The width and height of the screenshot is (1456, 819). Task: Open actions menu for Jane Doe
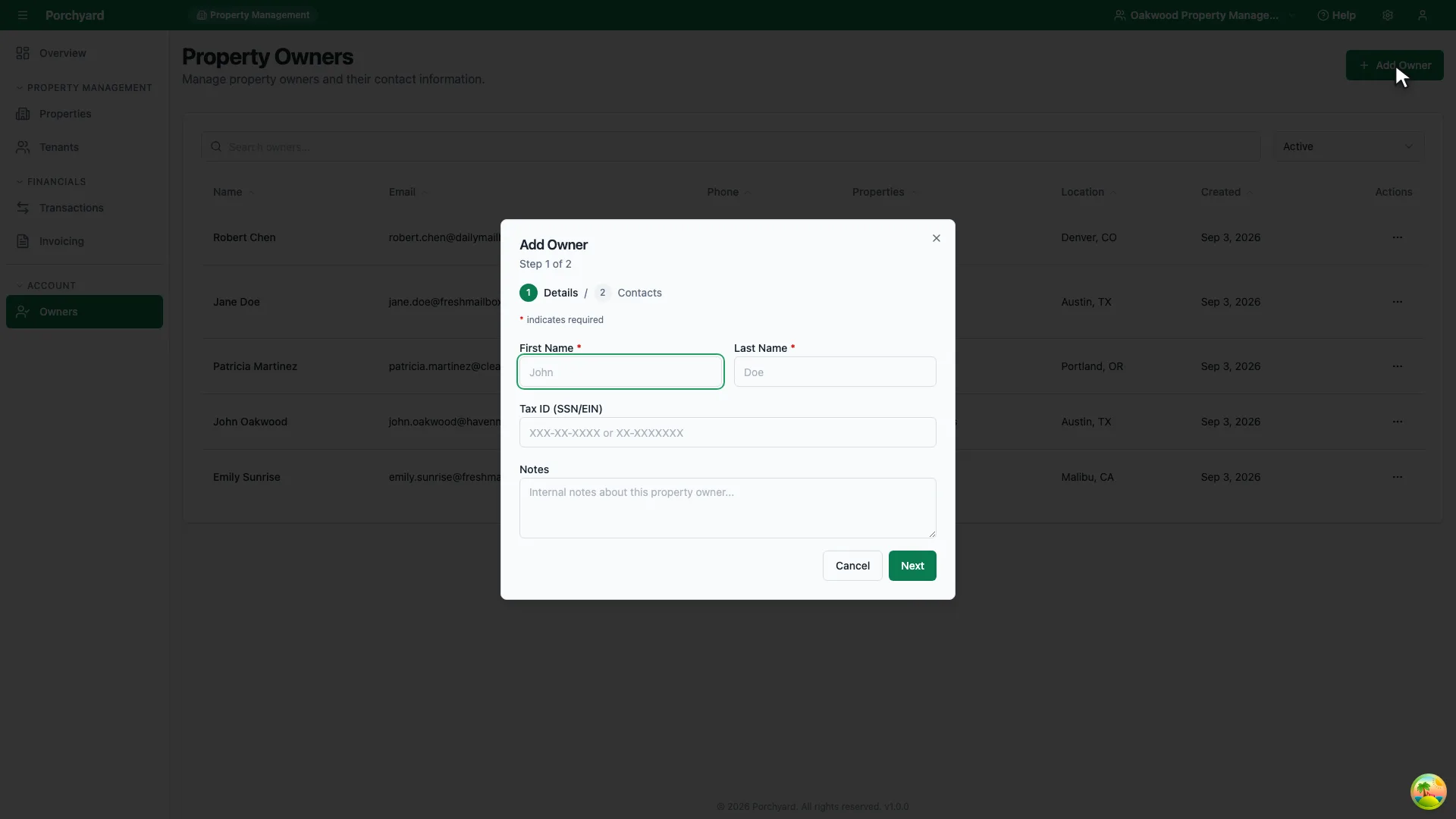[1397, 302]
